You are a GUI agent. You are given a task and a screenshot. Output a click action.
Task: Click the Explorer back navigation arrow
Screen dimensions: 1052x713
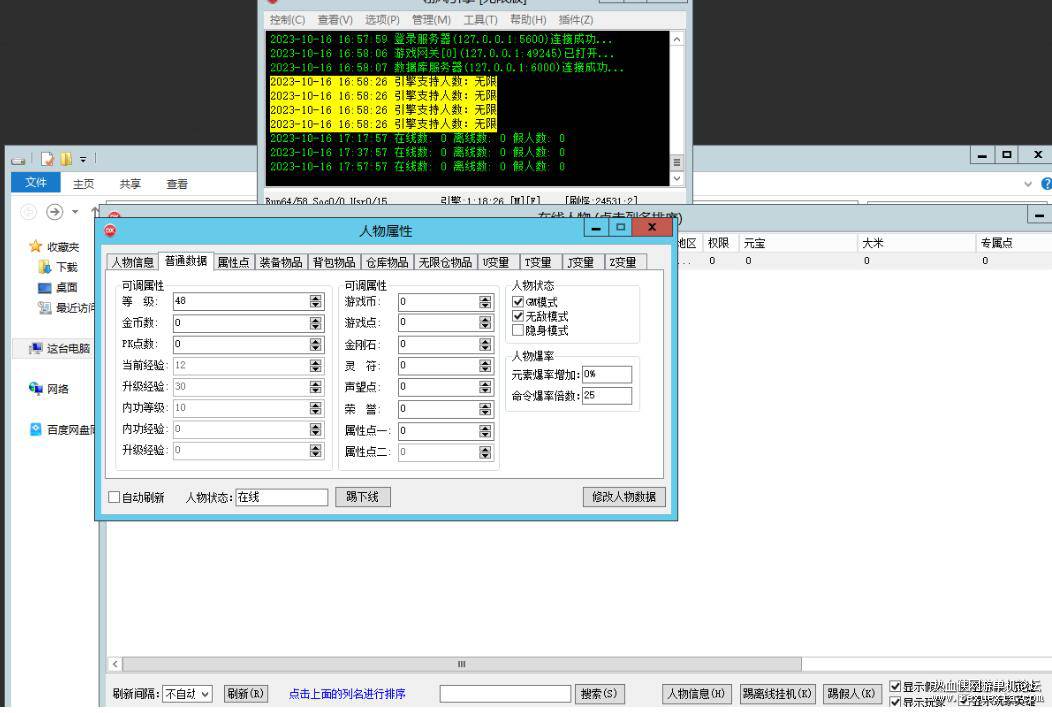pos(28,212)
